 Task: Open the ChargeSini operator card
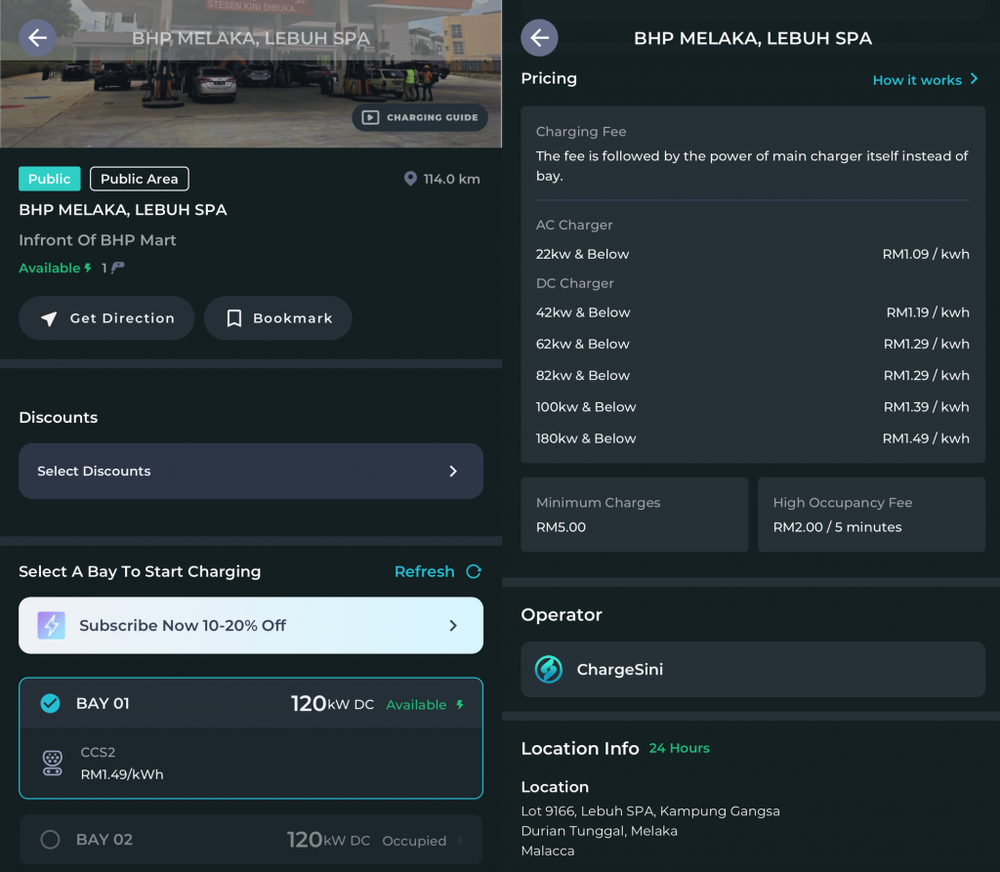coord(753,669)
